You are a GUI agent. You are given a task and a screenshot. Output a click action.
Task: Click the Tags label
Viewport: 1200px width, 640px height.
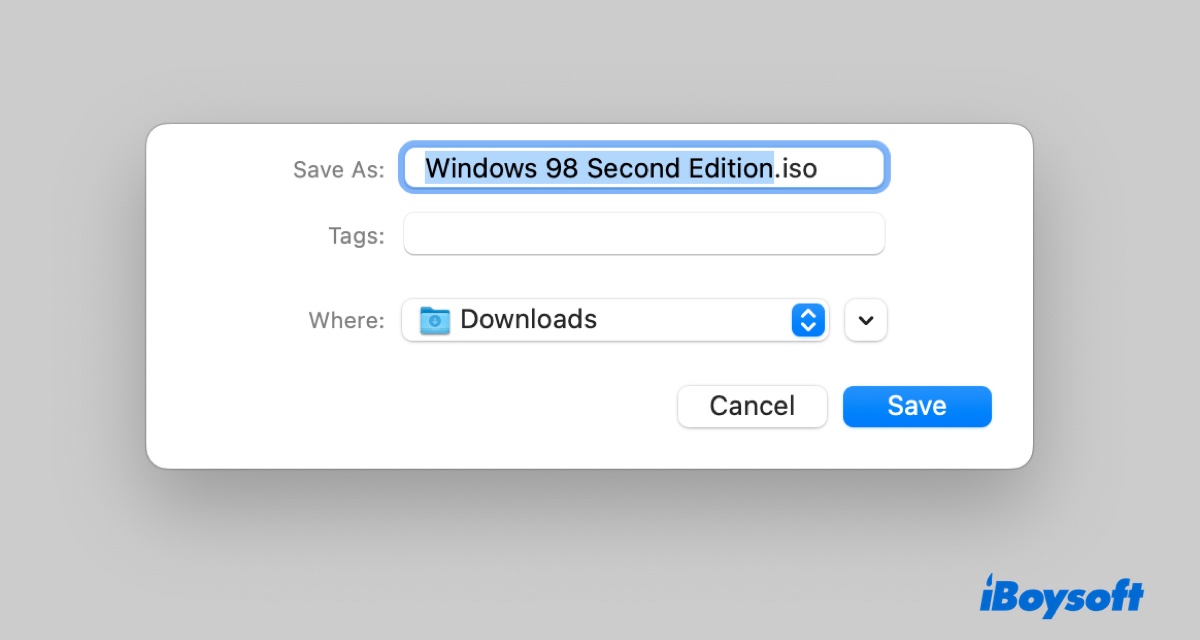358,235
